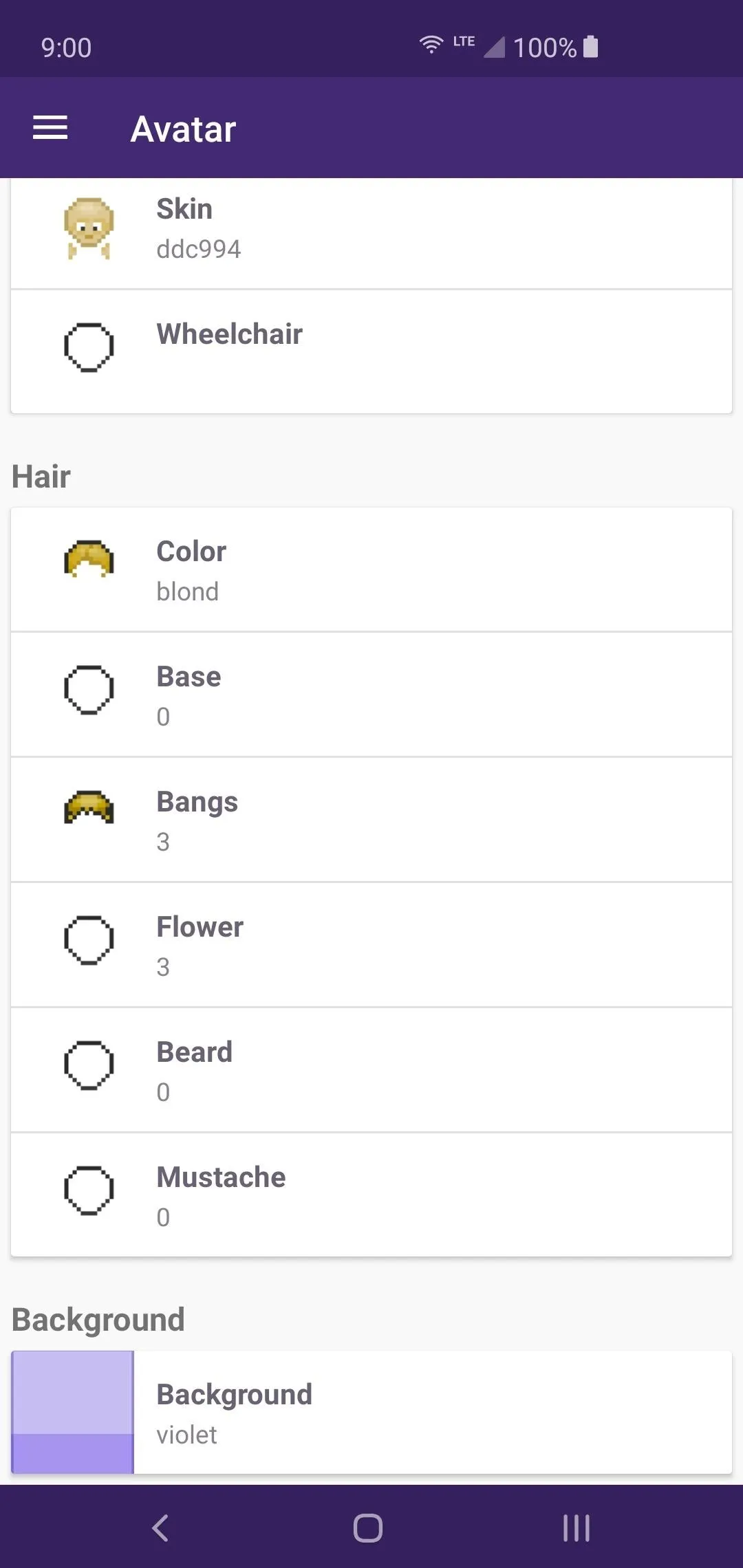Viewport: 743px width, 1568px height.
Task: Choose the Wheelchair preference row
Action: 371,351
